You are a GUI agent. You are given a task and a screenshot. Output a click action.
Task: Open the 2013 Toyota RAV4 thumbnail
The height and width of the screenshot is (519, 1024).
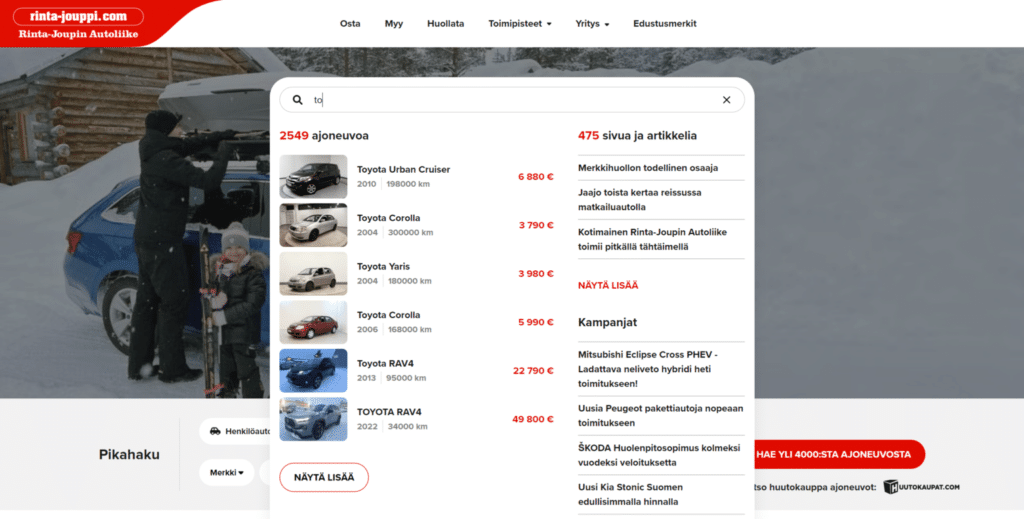[313, 371]
